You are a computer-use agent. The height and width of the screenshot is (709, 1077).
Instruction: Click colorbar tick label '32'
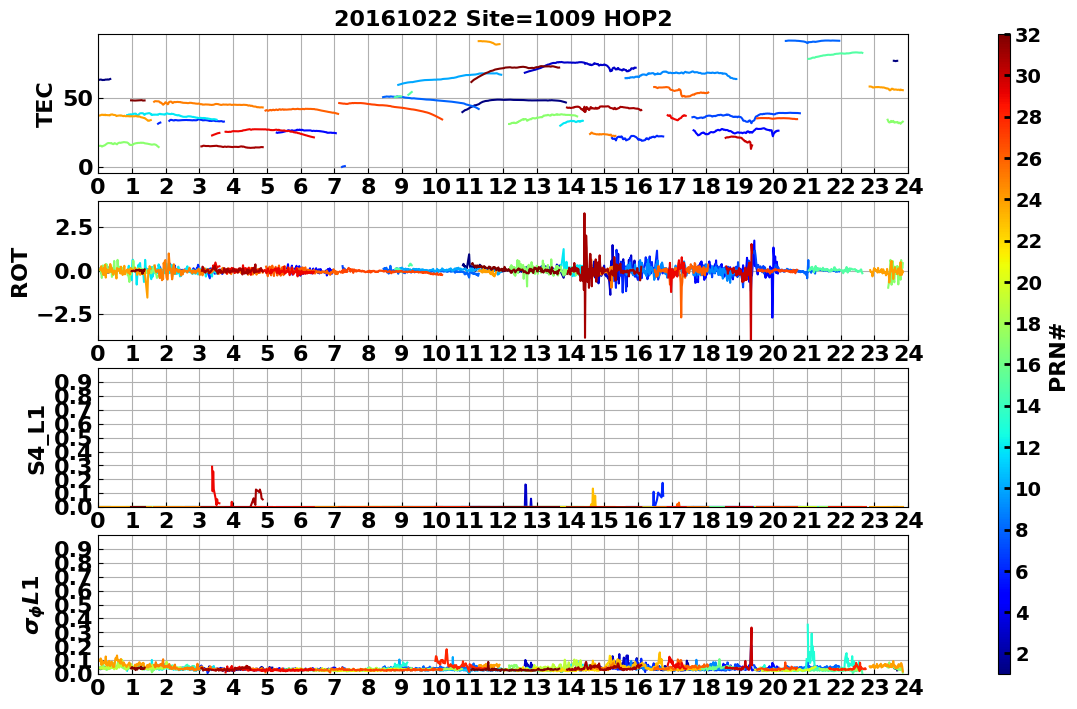(x=1028, y=35)
